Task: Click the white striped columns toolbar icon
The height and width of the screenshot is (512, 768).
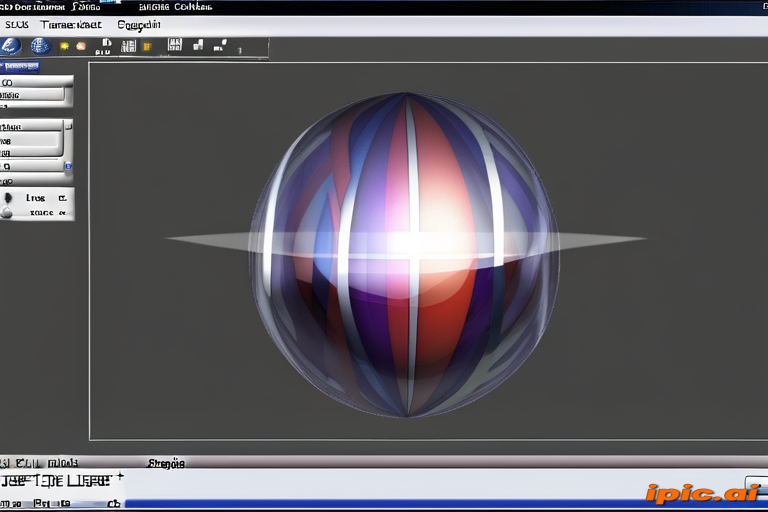Action: (x=128, y=47)
